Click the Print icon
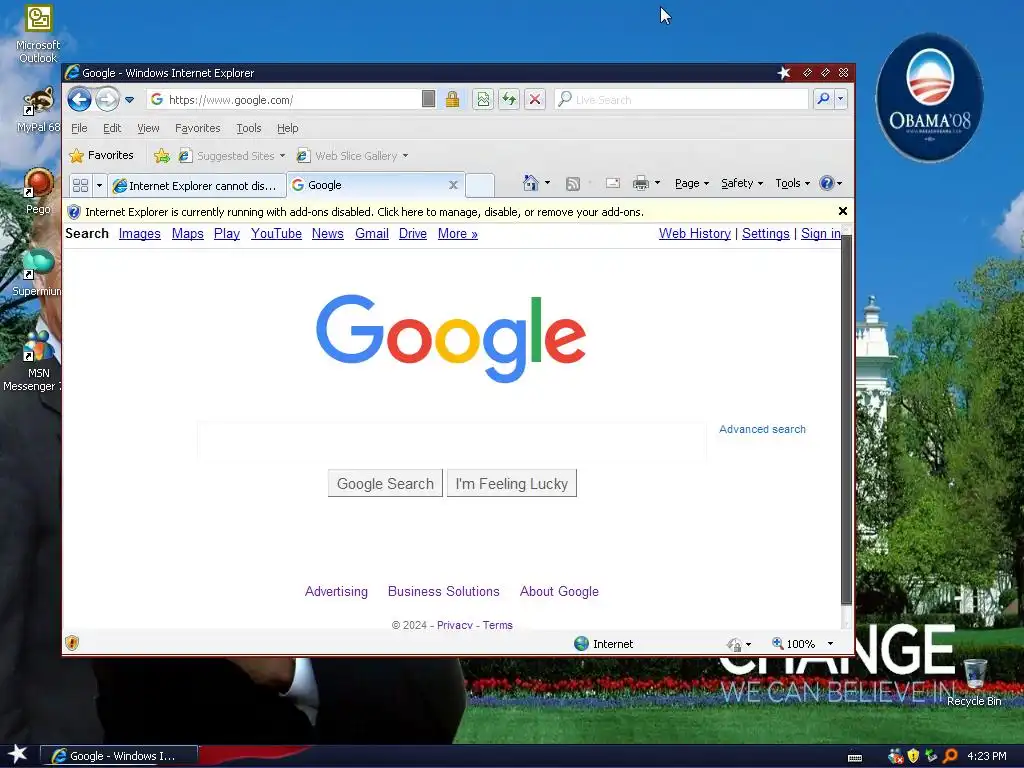The image size is (1024, 768). 641,184
